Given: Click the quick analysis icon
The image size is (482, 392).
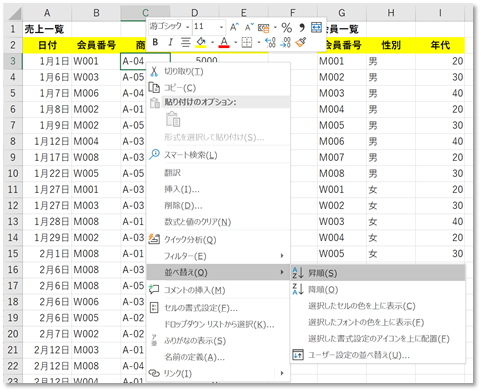Looking at the screenshot, I should (x=154, y=239).
